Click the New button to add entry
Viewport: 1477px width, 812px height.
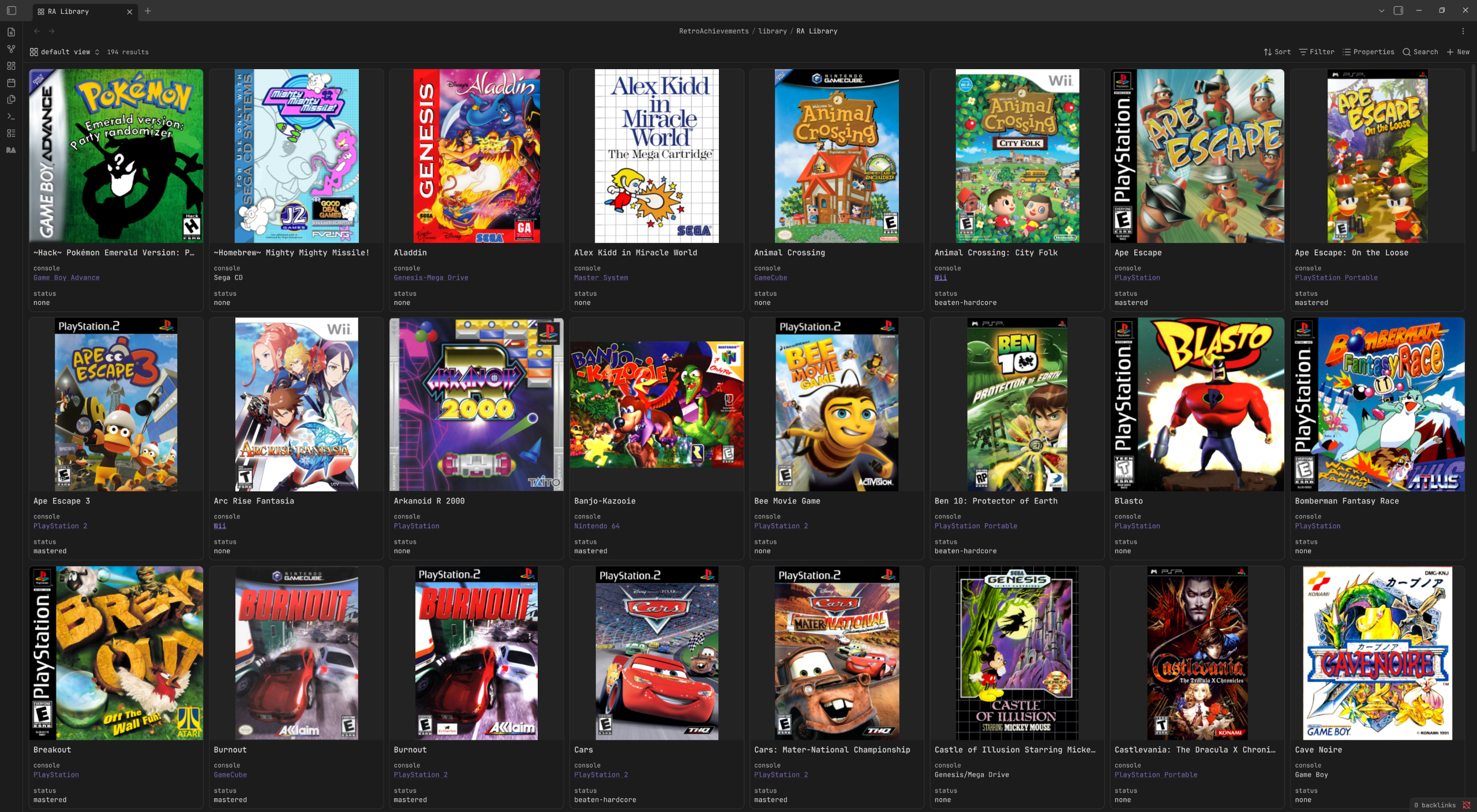pos(1458,52)
